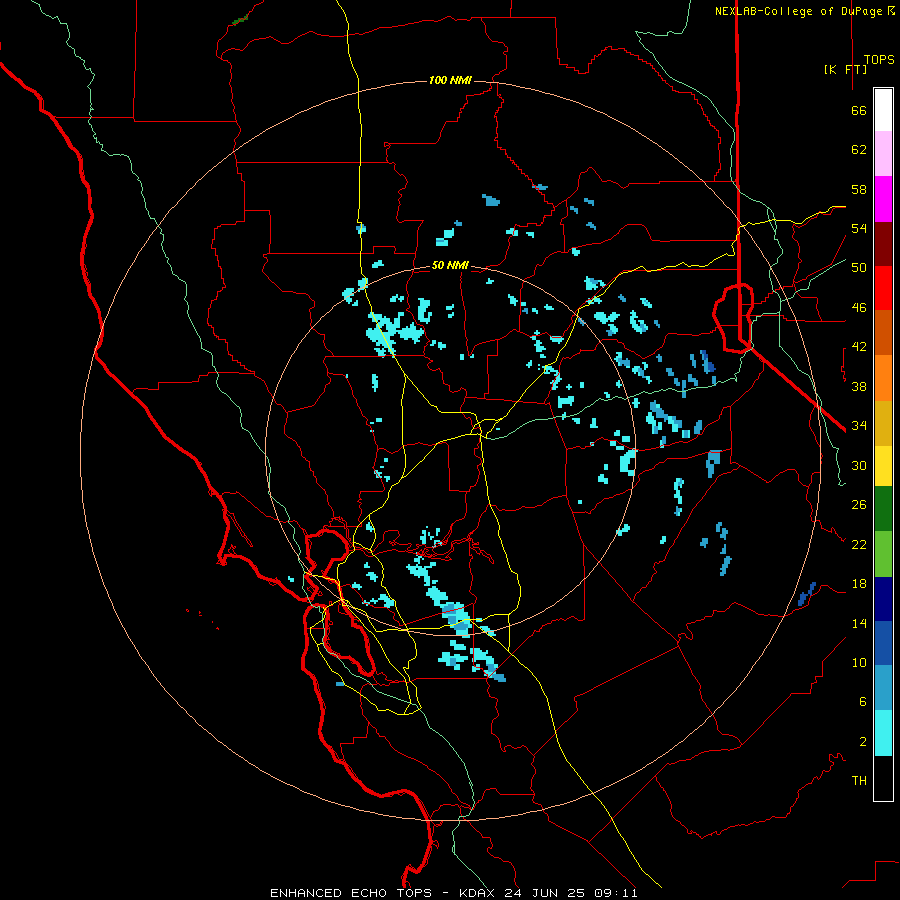This screenshot has width=900, height=900.
Task: Select the legend value 50
Action: pos(859,268)
